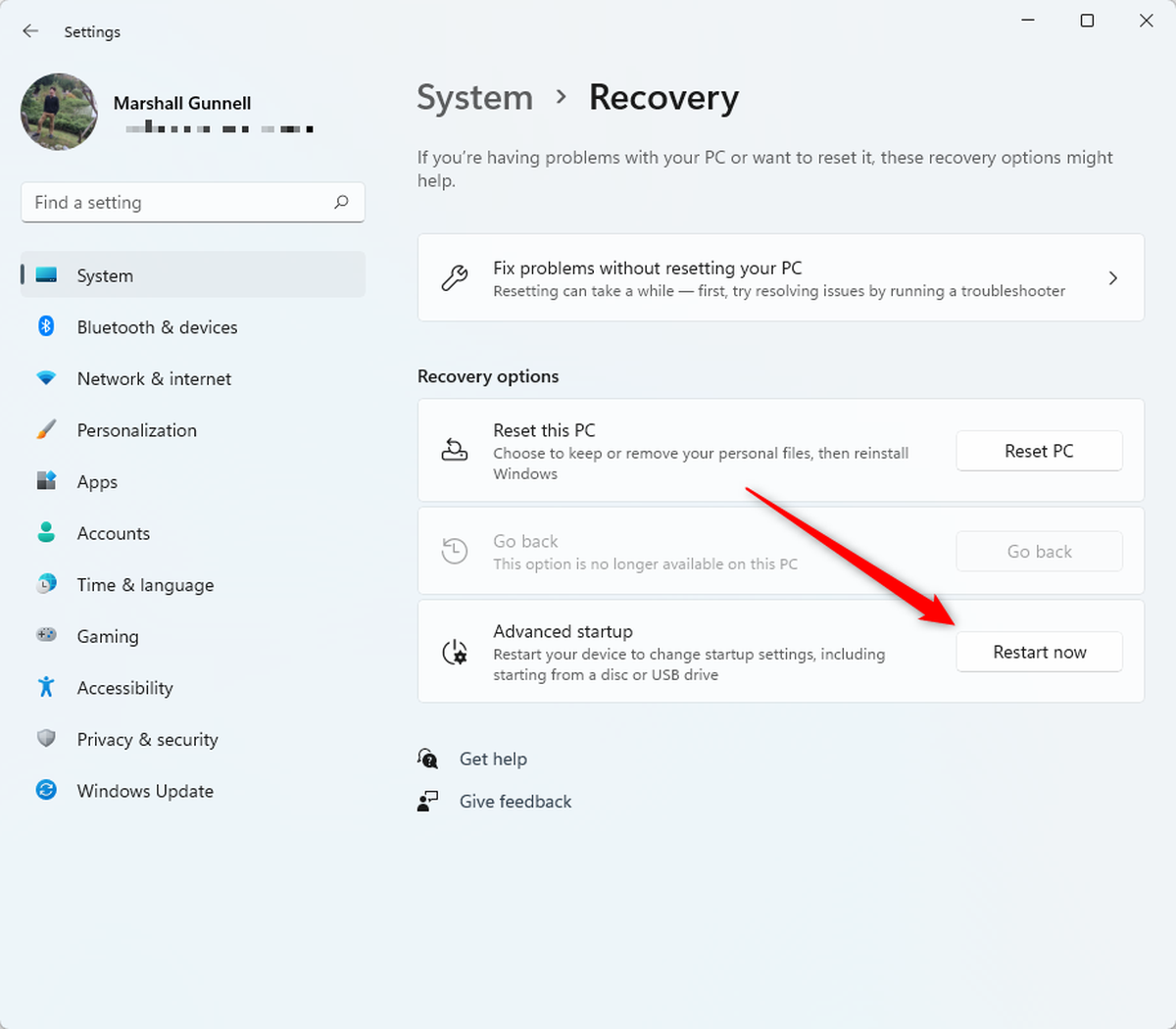Image resolution: width=1176 pixels, height=1029 pixels.
Task: Click the Marshall Gunnell account name
Action: click(182, 103)
